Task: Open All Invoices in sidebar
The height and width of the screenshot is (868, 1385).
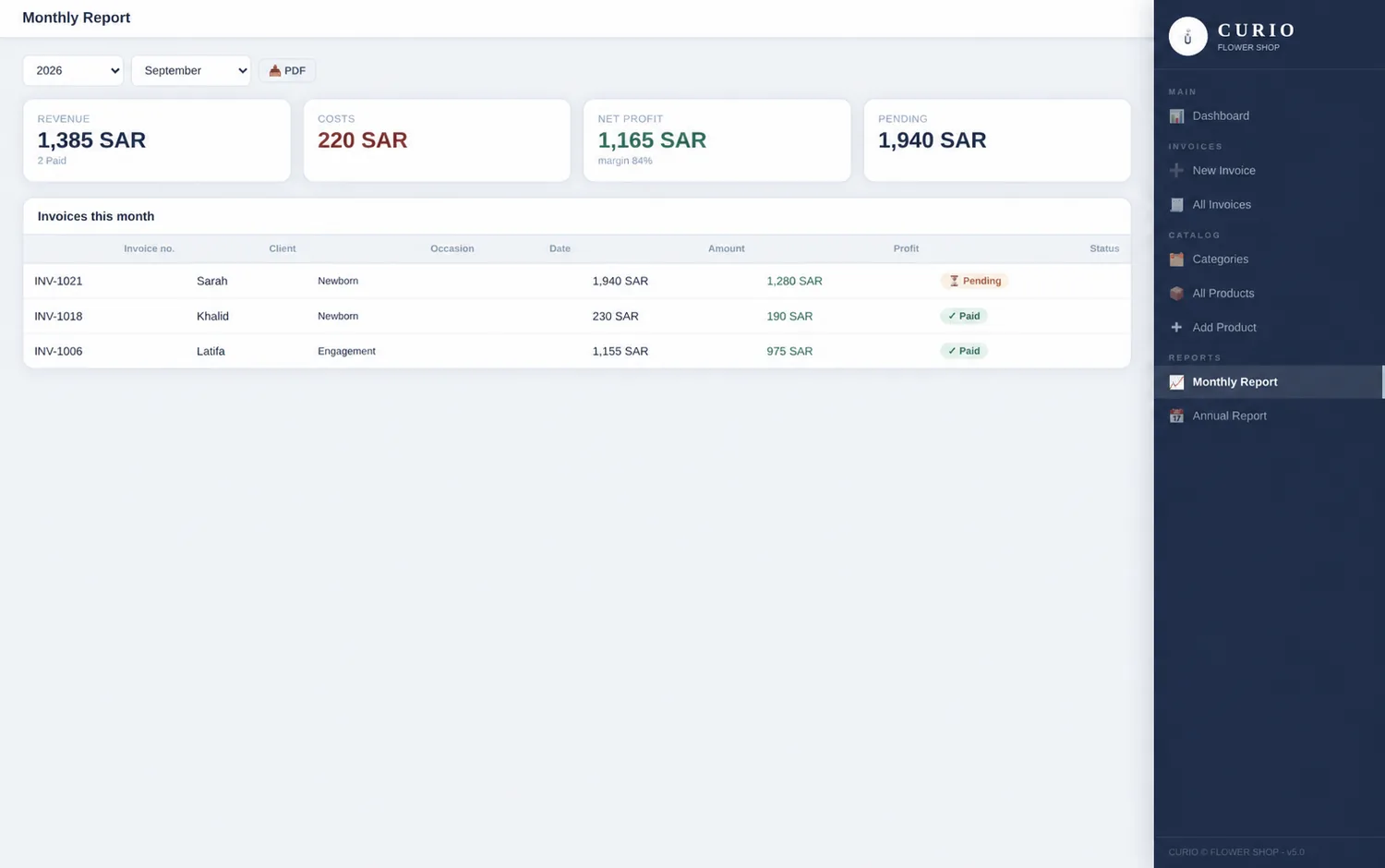Action: click(1269, 205)
